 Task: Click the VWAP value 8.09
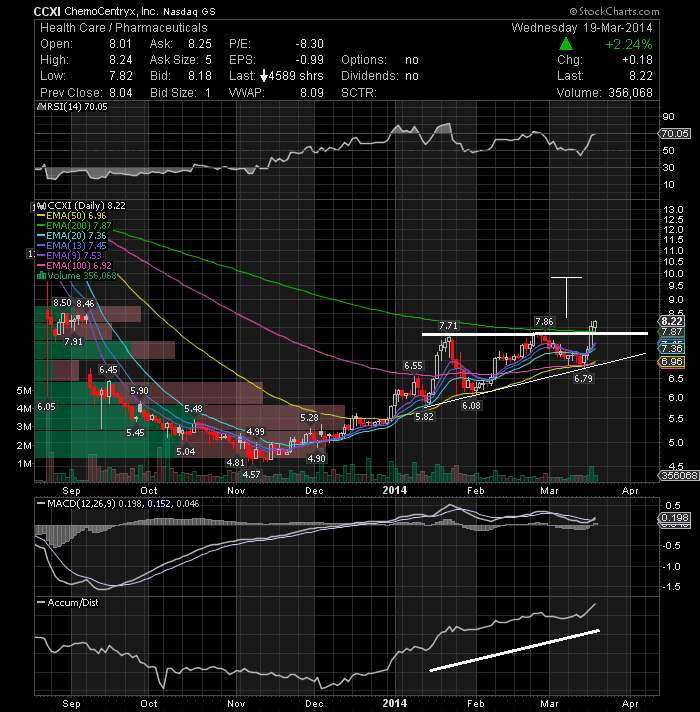click(312, 93)
